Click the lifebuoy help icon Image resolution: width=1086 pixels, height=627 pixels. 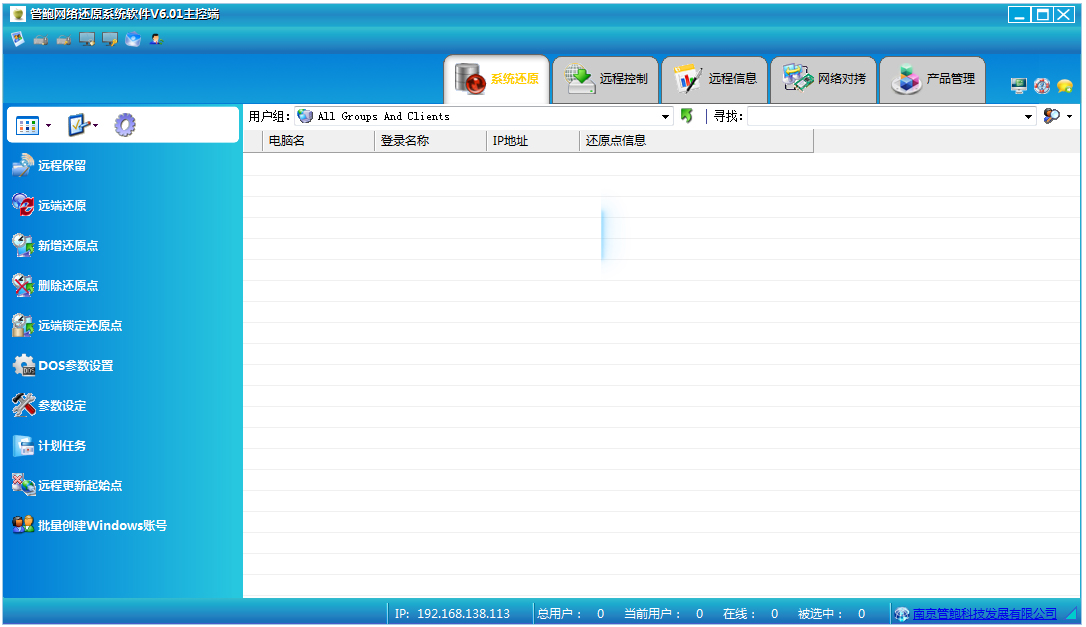click(1042, 86)
